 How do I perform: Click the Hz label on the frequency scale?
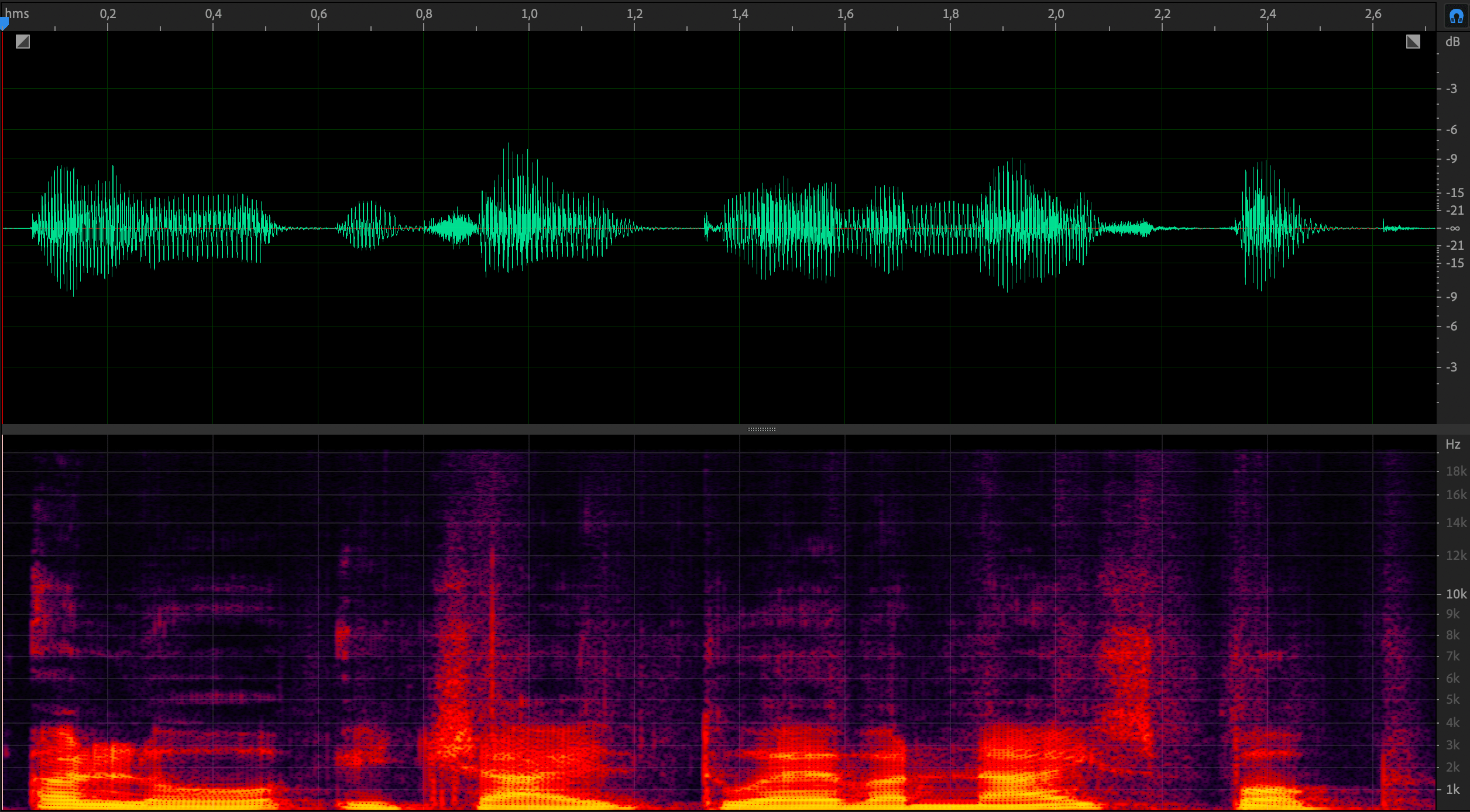click(1452, 444)
